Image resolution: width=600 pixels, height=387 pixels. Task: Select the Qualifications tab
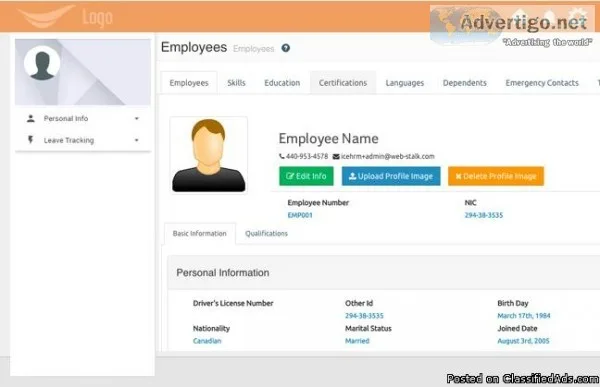coord(266,234)
